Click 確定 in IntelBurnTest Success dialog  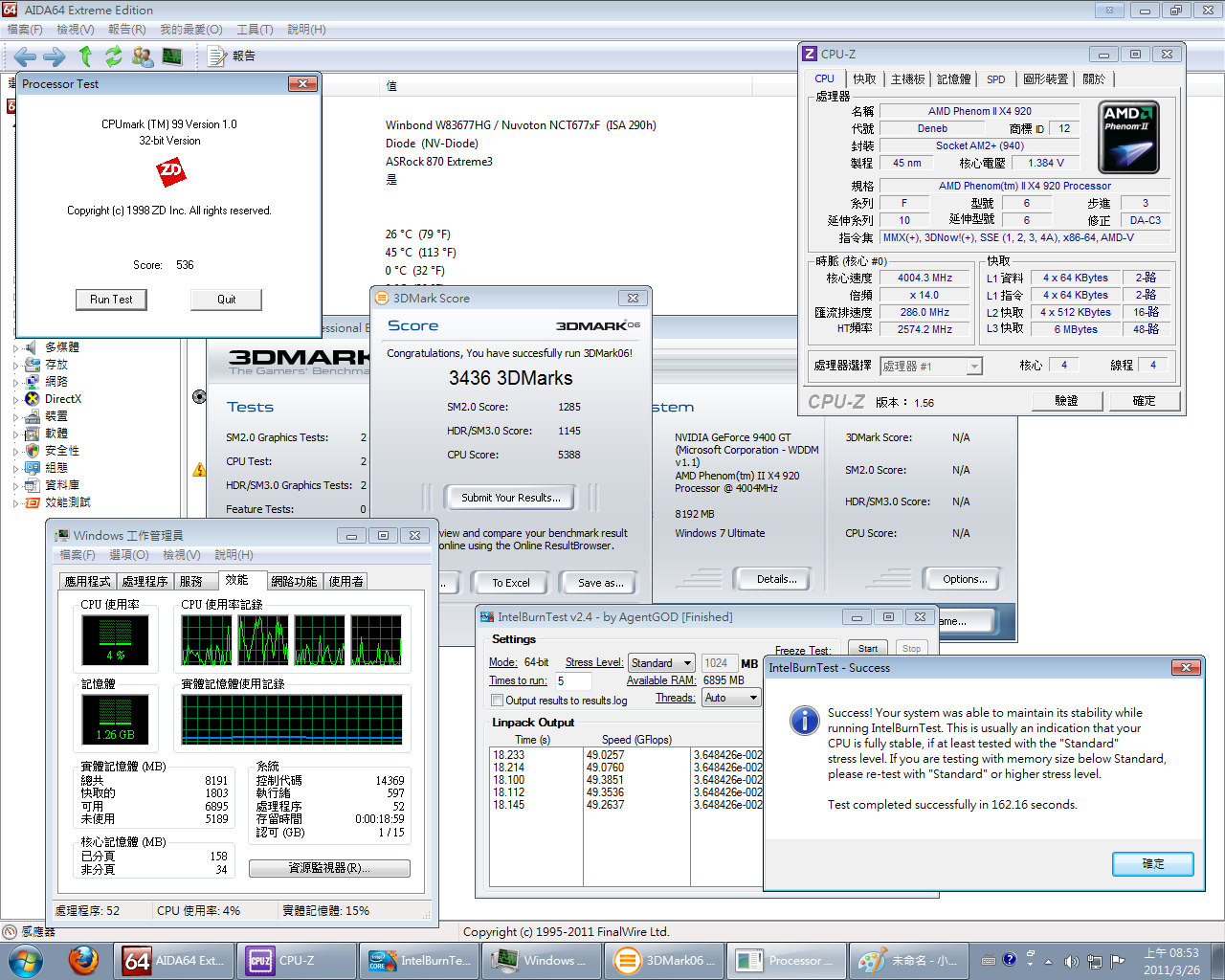coord(1153,864)
